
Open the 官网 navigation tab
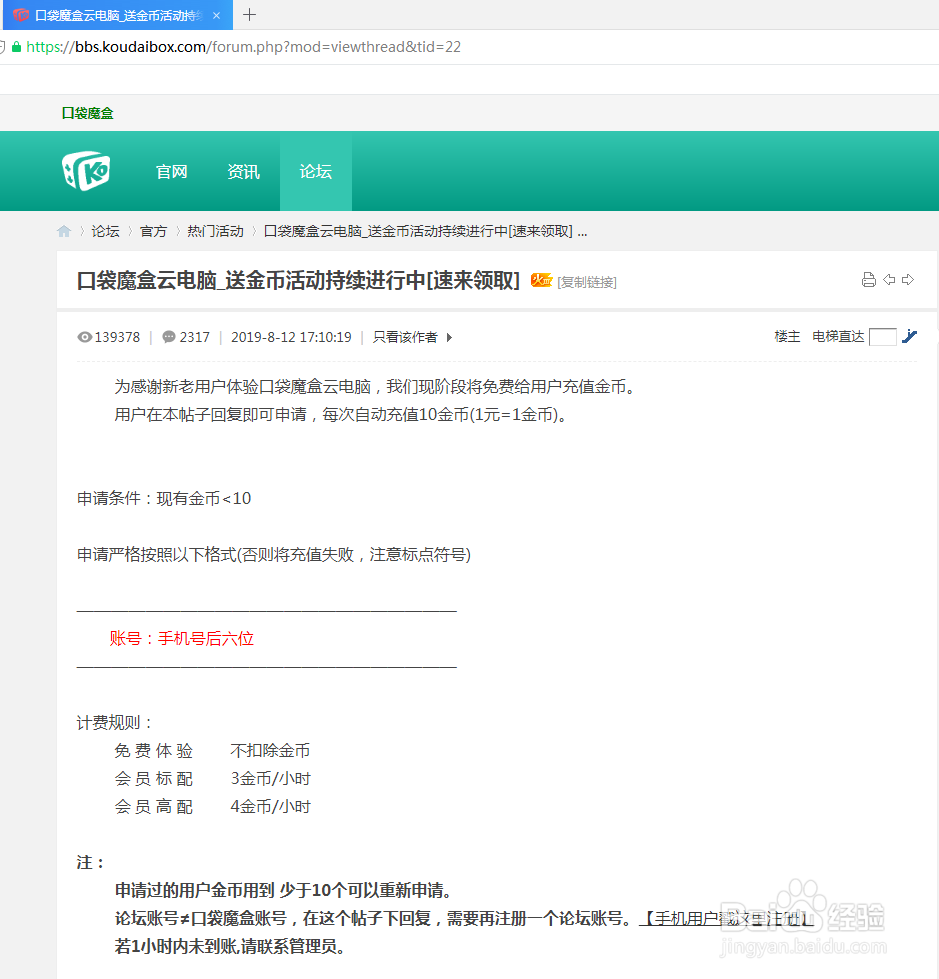pos(172,172)
